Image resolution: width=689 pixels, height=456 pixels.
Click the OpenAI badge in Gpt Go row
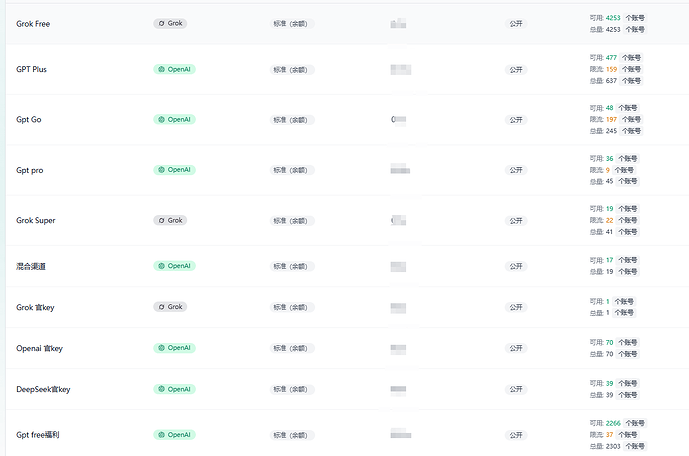coord(174,119)
